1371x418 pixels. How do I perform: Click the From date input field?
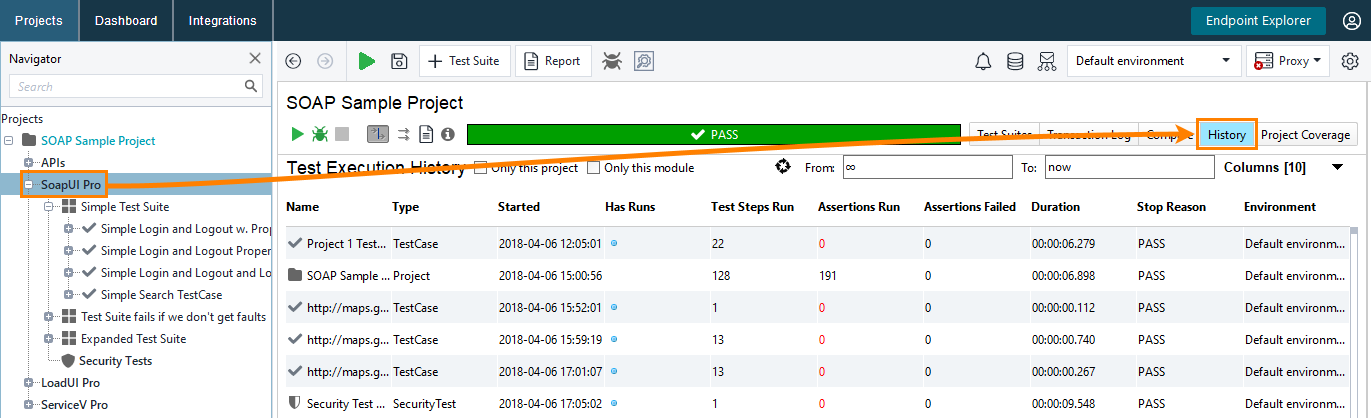926,168
